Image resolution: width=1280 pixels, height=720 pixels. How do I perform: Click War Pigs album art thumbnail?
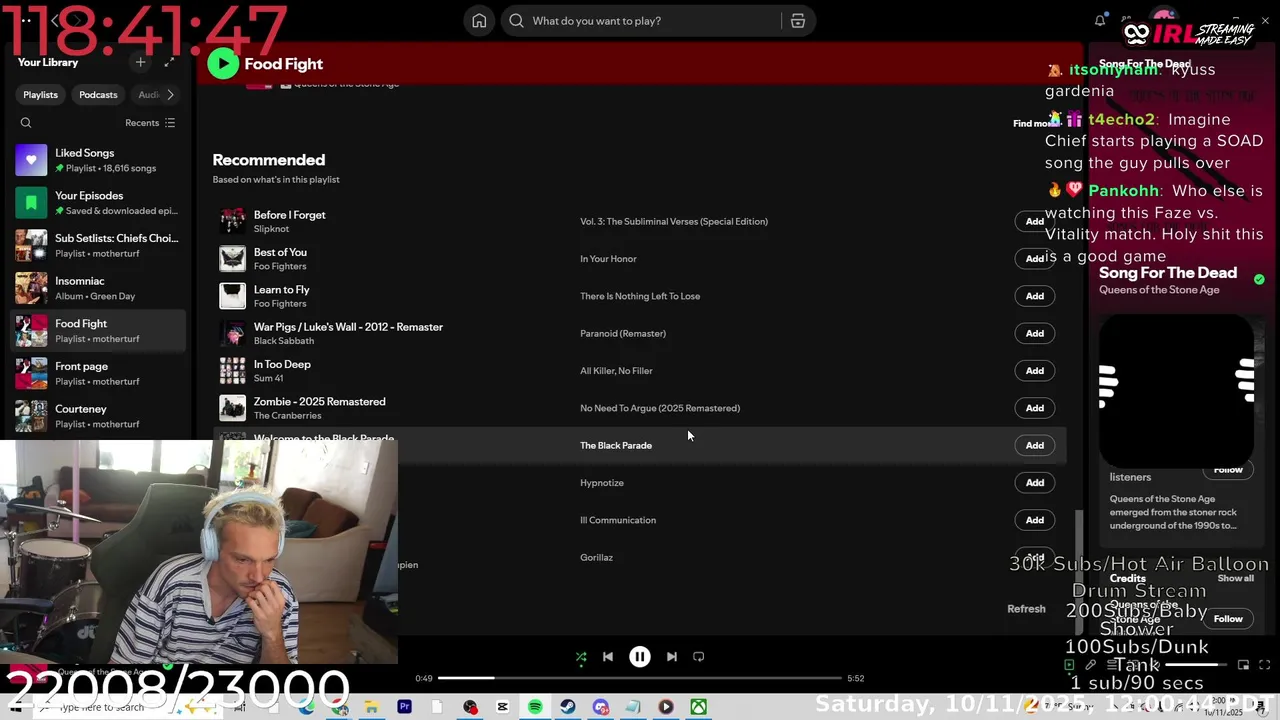(x=232, y=333)
